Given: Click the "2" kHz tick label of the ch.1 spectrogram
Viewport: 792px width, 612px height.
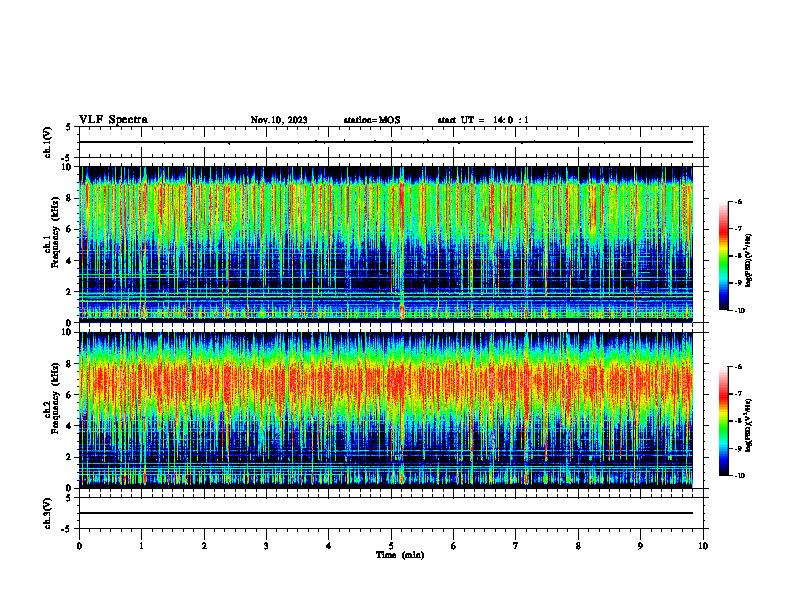Looking at the screenshot, I should (x=70, y=291).
